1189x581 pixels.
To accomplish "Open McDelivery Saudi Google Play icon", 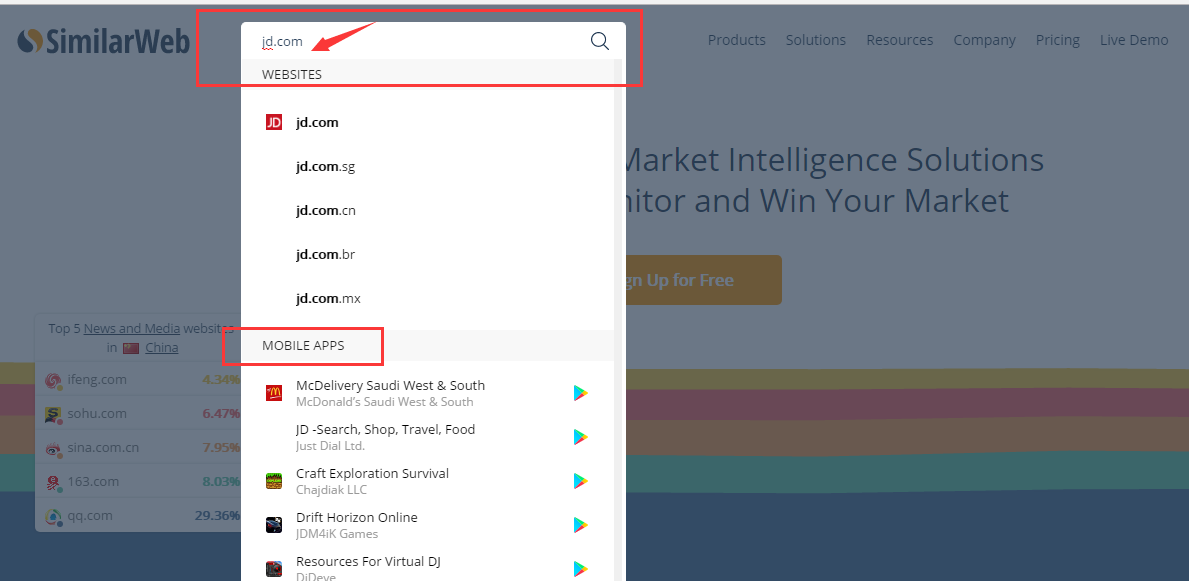I will [x=581, y=393].
